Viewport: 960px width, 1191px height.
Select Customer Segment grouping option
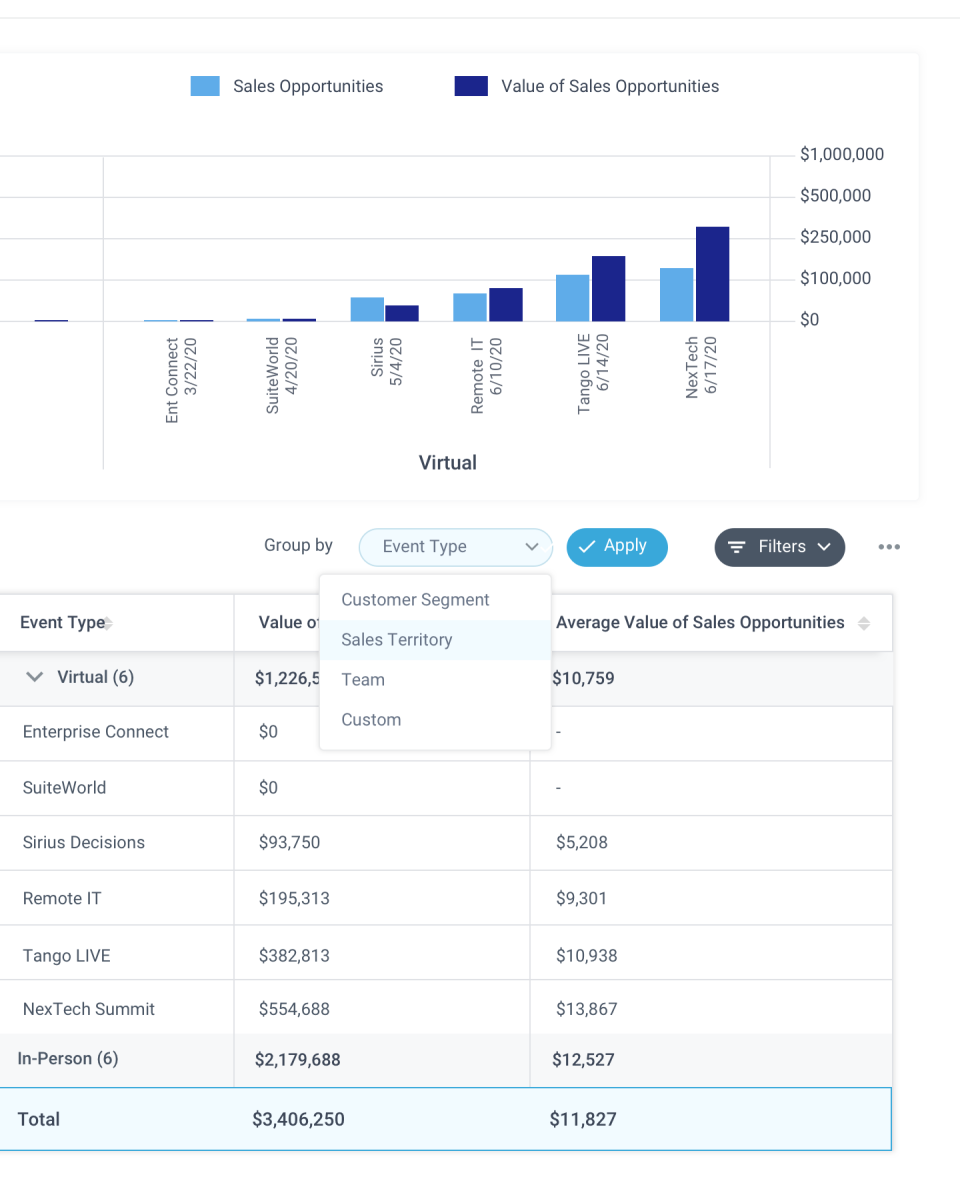(x=415, y=599)
